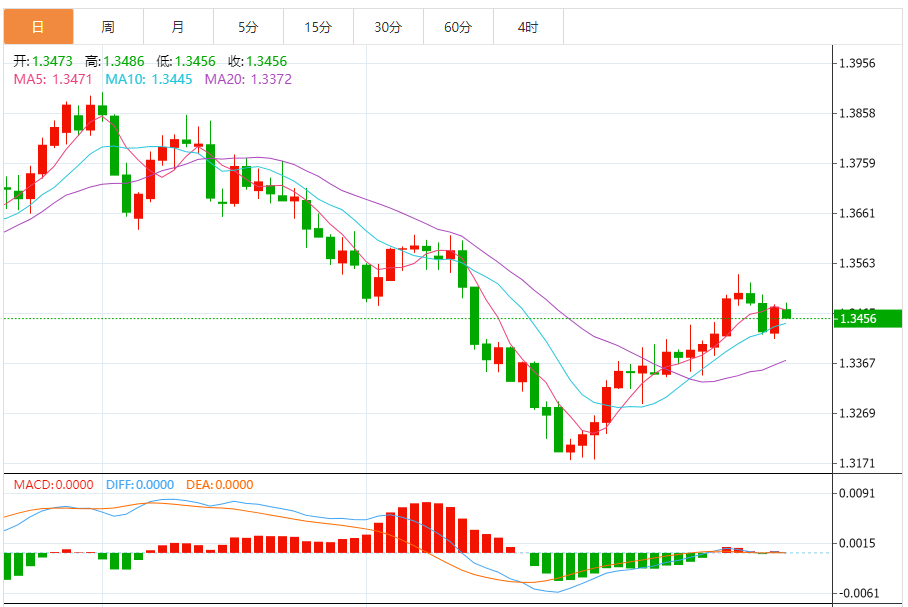Image resolution: width=908 pixels, height=607 pixels.
Task: Open the 15分 interval tab
Action: [x=318, y=27]
